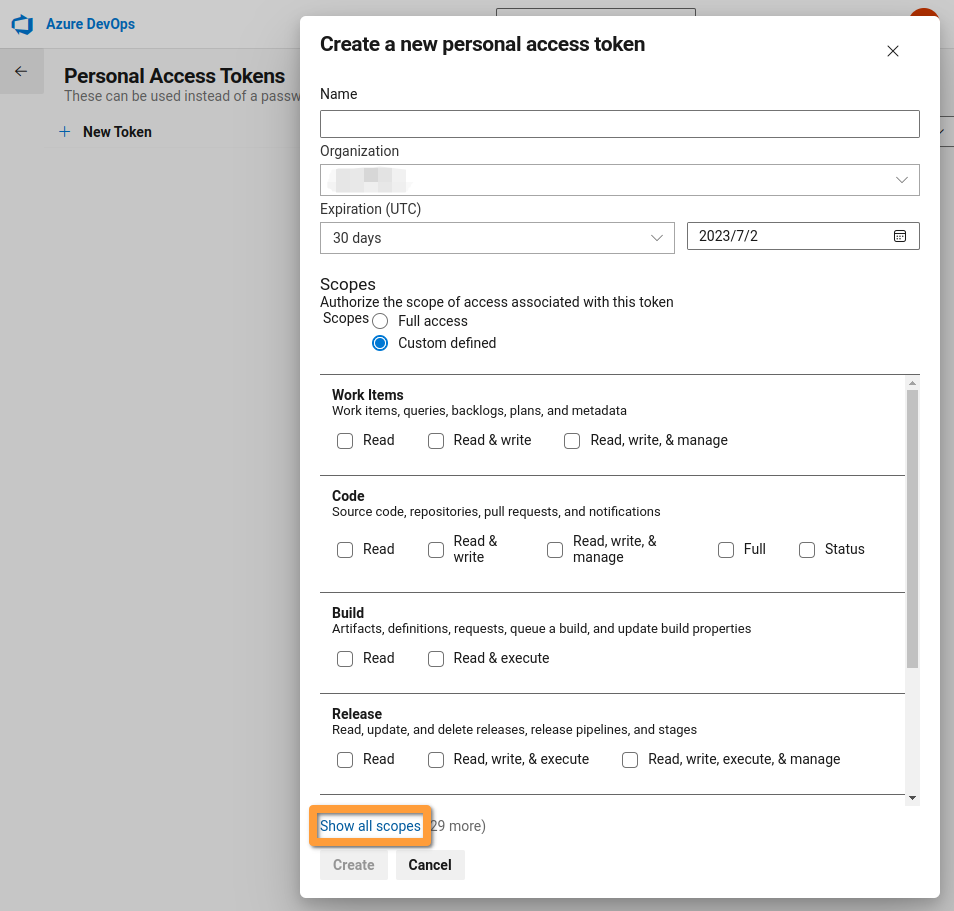Click Show all scopes link
The height and width of the screenshot is (911, 954).
pos(370,826)
